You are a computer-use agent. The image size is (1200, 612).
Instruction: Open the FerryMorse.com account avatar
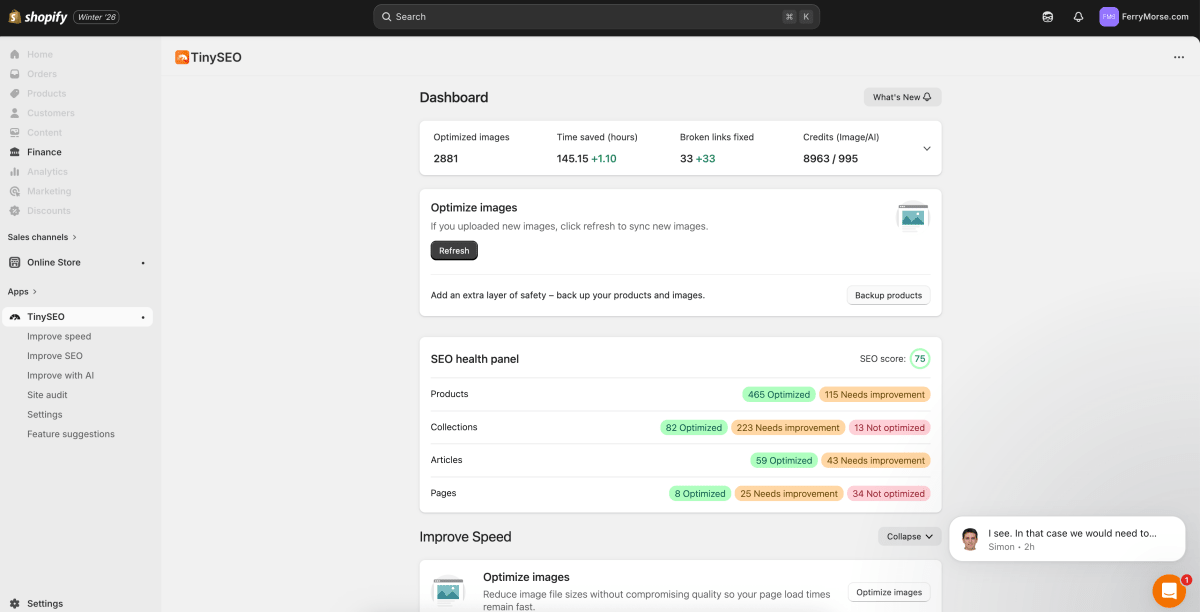pos(1109,17)
